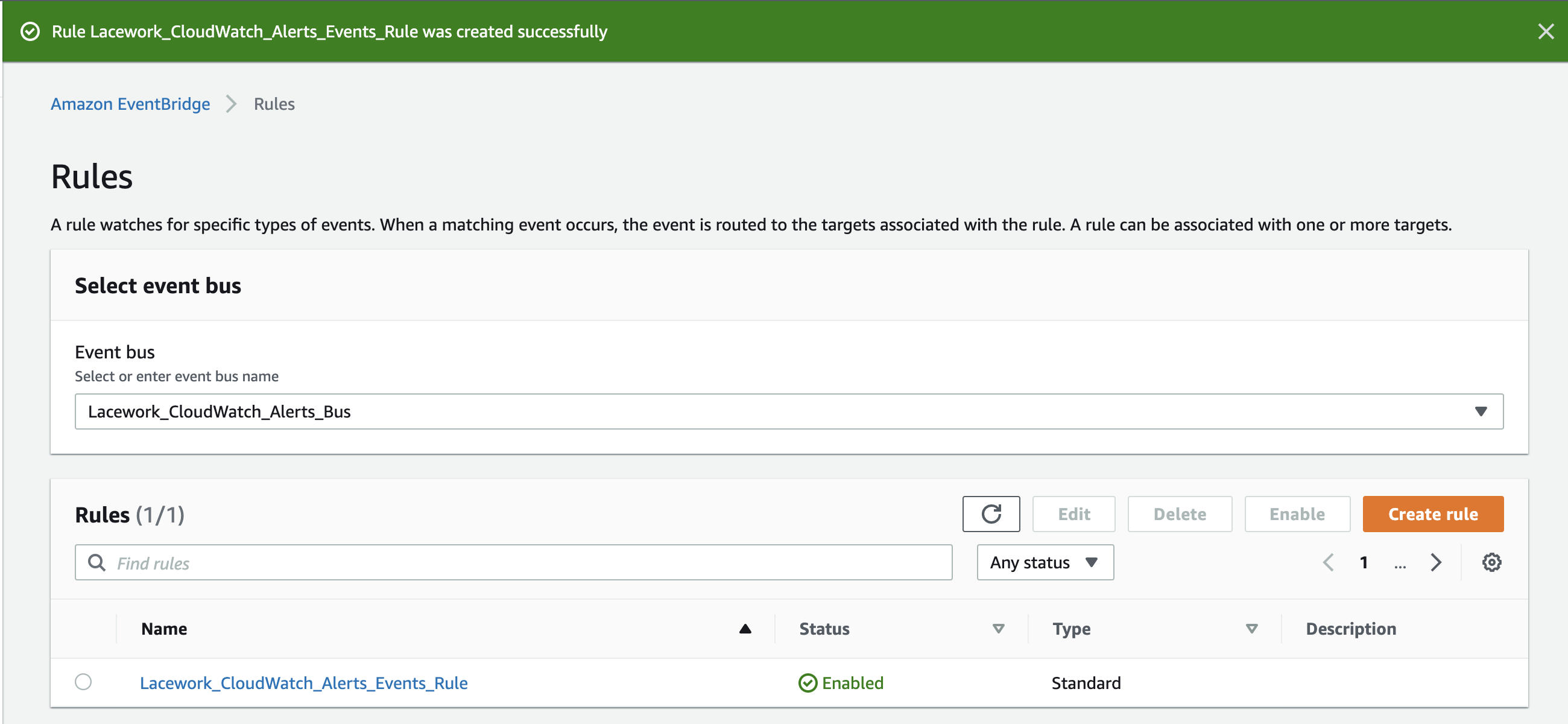Open the Event bus dropdown

[789, 411]
